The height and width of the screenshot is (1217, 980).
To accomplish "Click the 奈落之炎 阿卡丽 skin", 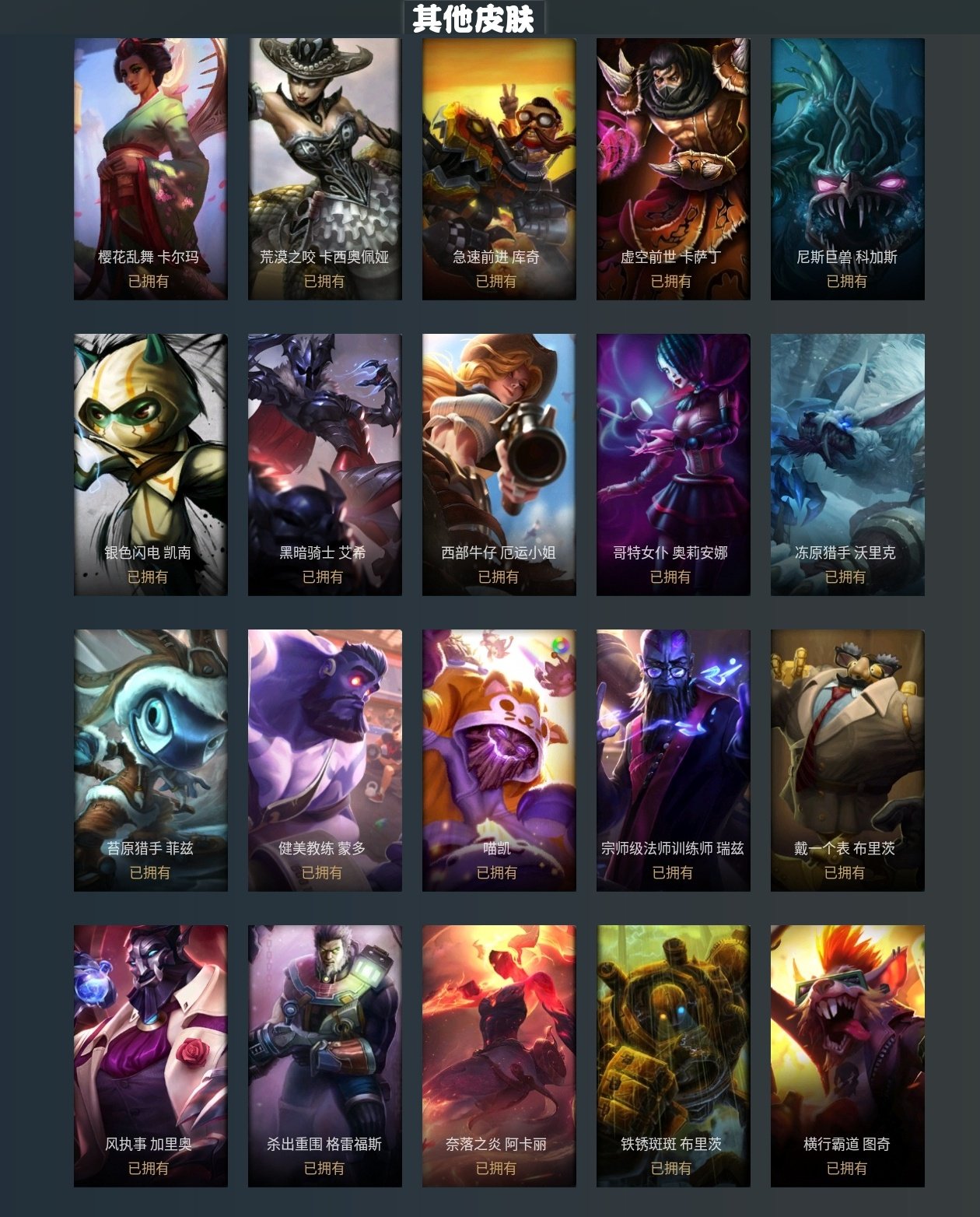I will coord(499,1056).
